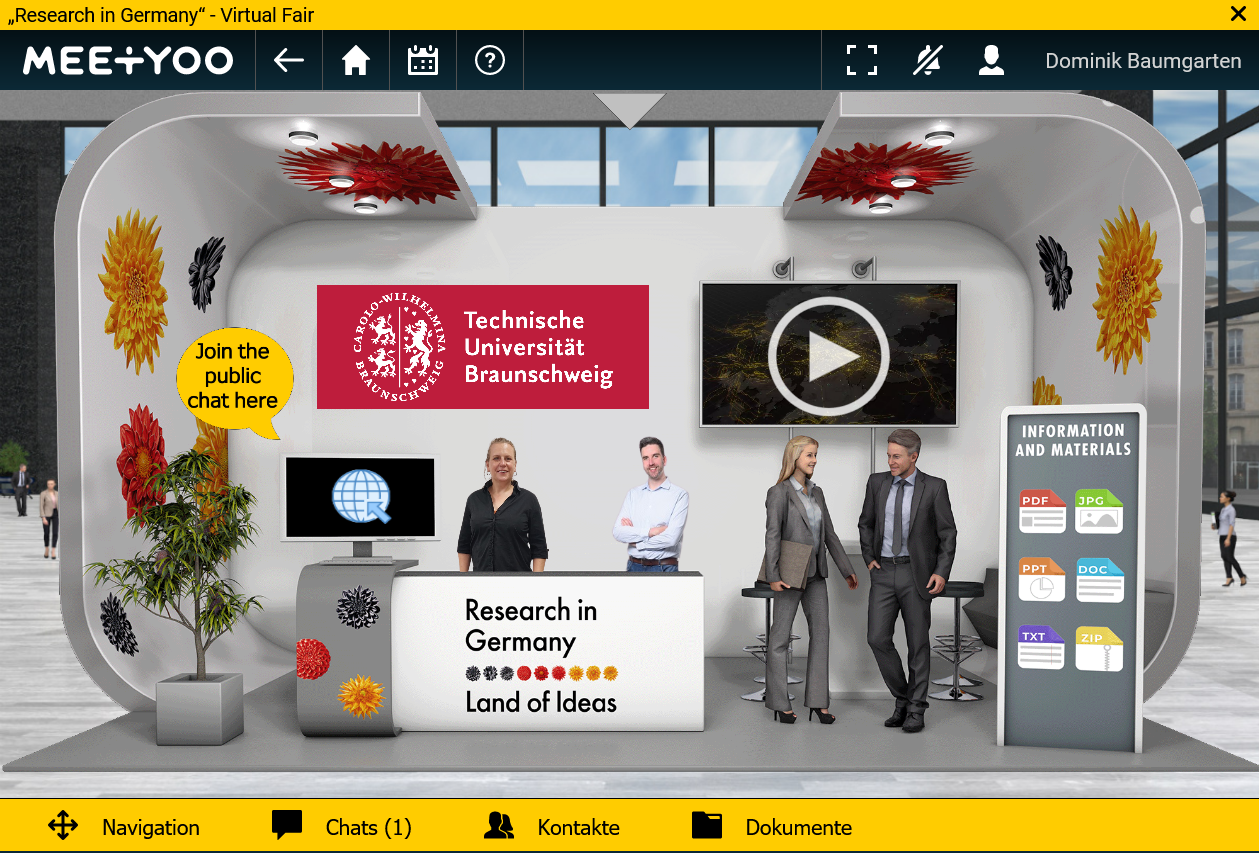
Task: Close the Virtual Fair window
Action: 1237,14
